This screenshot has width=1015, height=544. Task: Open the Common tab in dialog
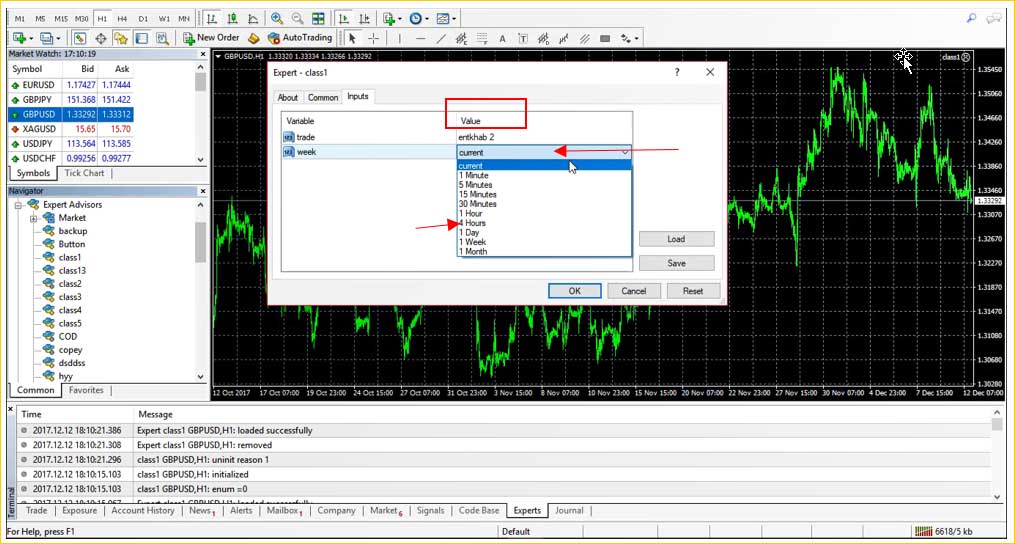(x=322, y=97)
